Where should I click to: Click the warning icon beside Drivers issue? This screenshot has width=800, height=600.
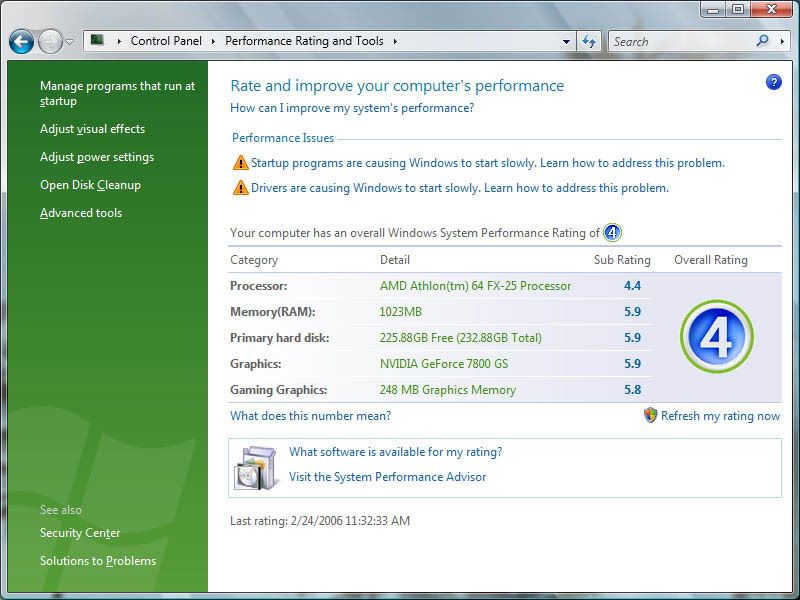240,188
